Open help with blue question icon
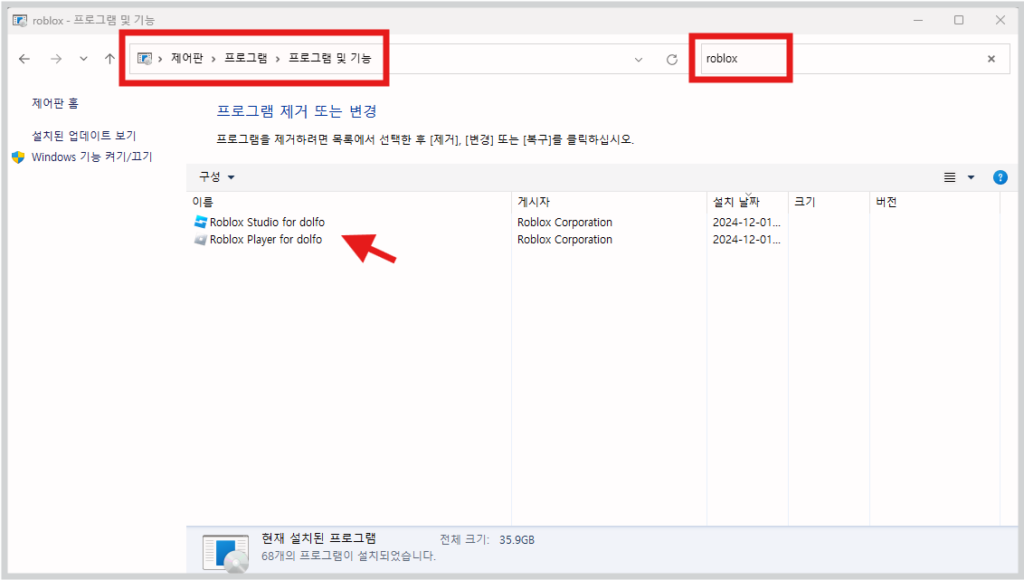Image resolution: width=1024 pixels, height=580 pixels. point(1000,177)
